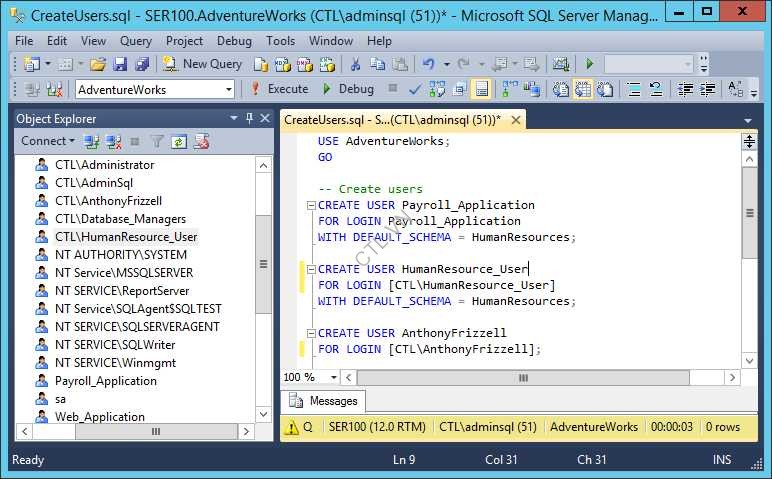Disconnect server in Object Explorer toolbar
Viewport: 772px width, 479px height.
(113, 142)
